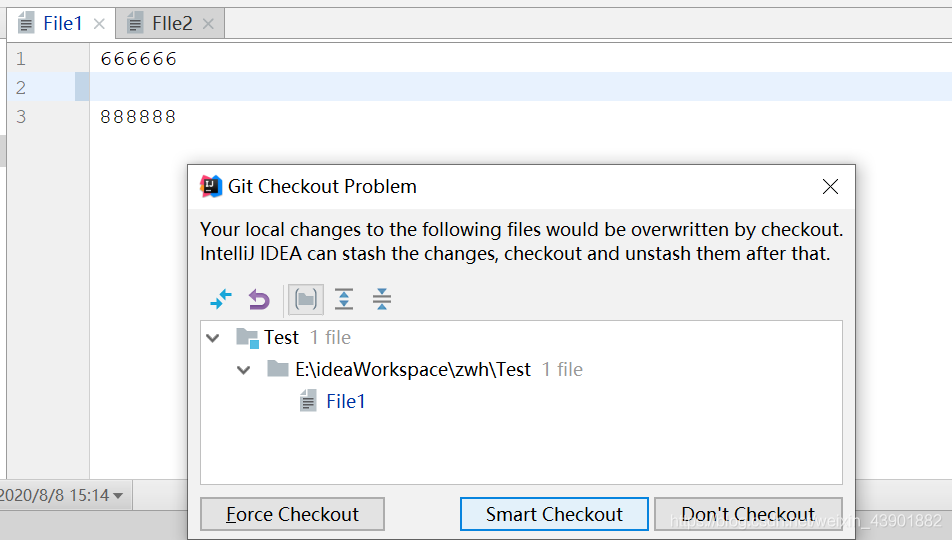Click the Show Diff arrows icon
Screen dimensions: 952x540
pos(221,299)
